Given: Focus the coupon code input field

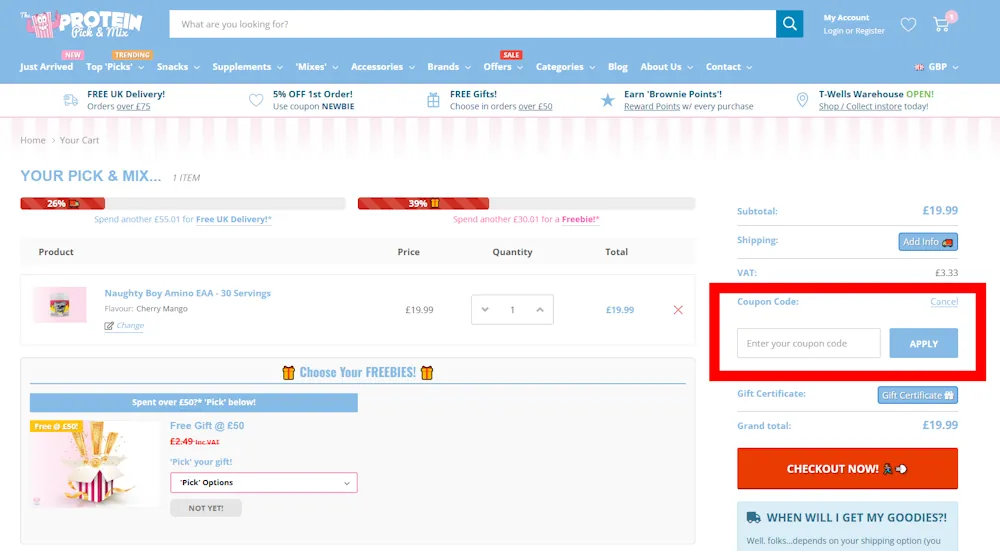Looking at the screenshot, I should click(808, 343).
